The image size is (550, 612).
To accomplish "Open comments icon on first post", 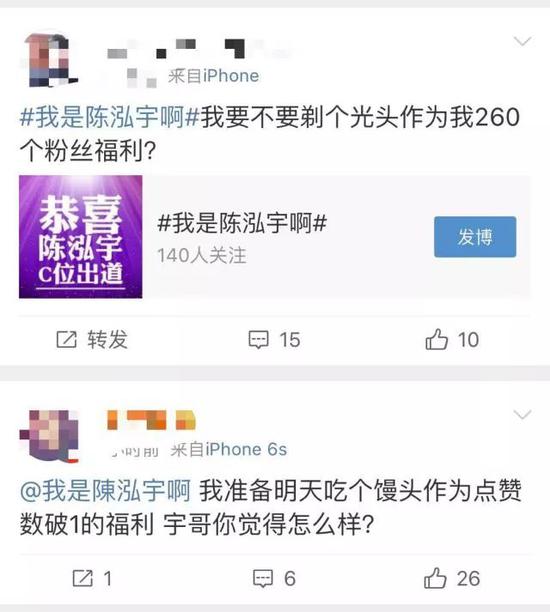I will click(258, 340).
